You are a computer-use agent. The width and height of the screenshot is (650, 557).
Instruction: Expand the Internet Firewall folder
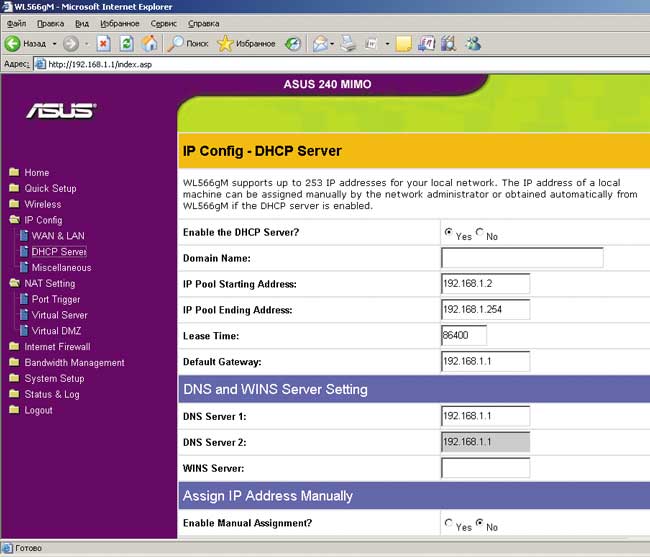pos(14,347)
